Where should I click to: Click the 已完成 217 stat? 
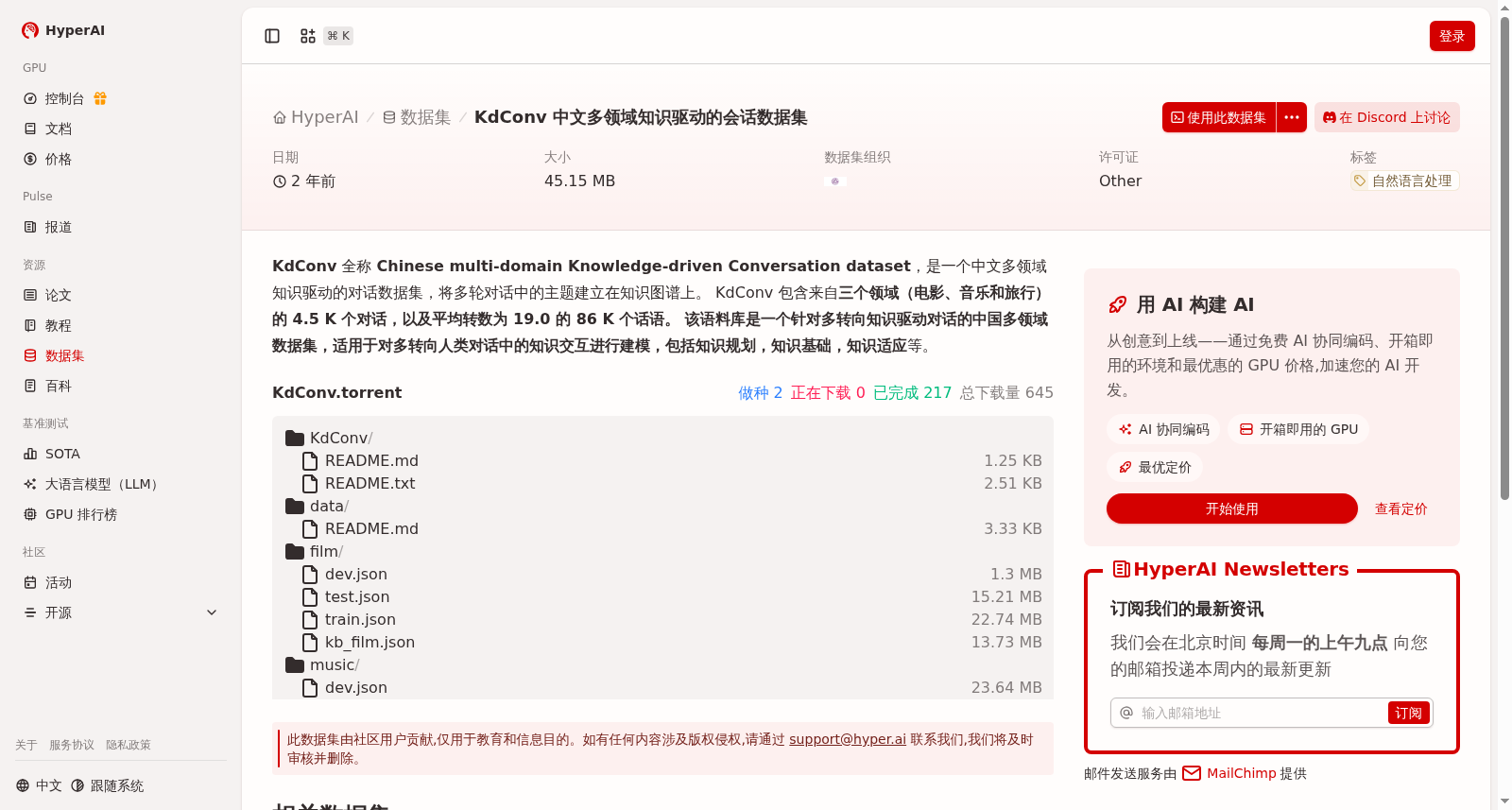(912, 392)
